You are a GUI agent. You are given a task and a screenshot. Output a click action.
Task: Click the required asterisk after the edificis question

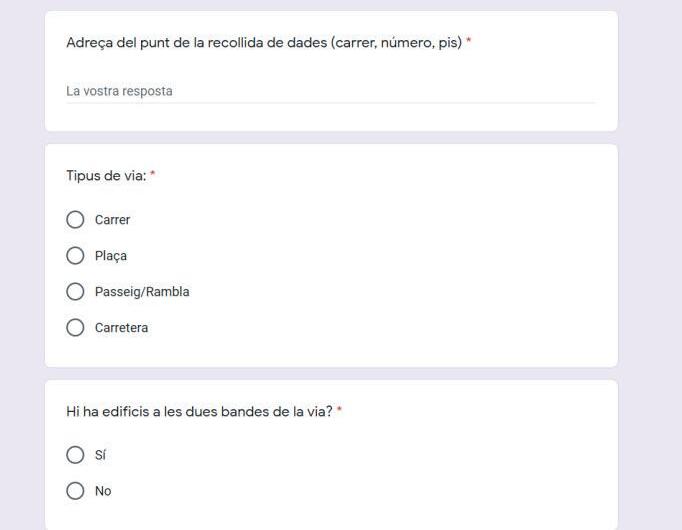click(340, 410)
